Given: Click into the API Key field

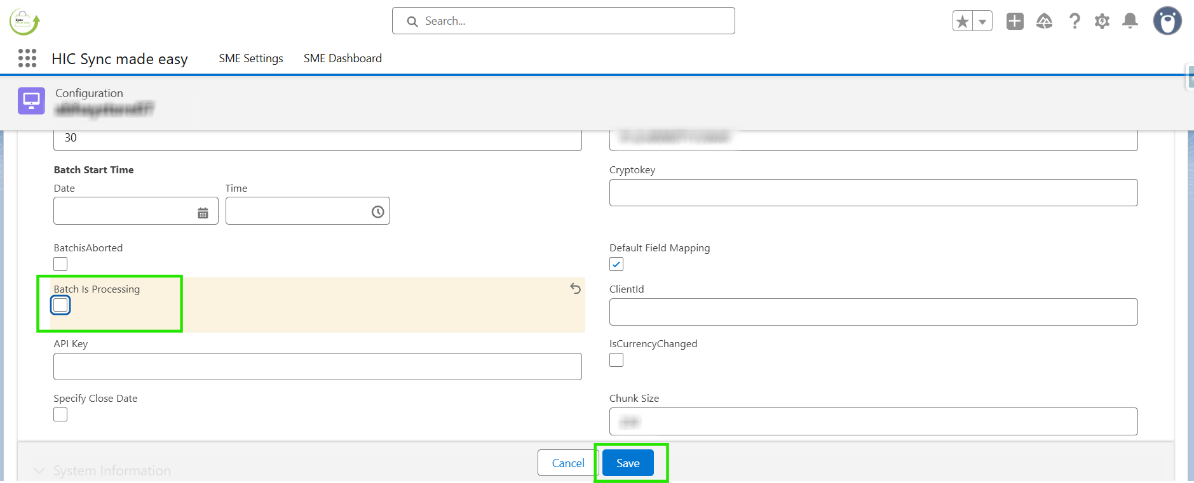Looking at the screenshot, I should tap(317, 367).
